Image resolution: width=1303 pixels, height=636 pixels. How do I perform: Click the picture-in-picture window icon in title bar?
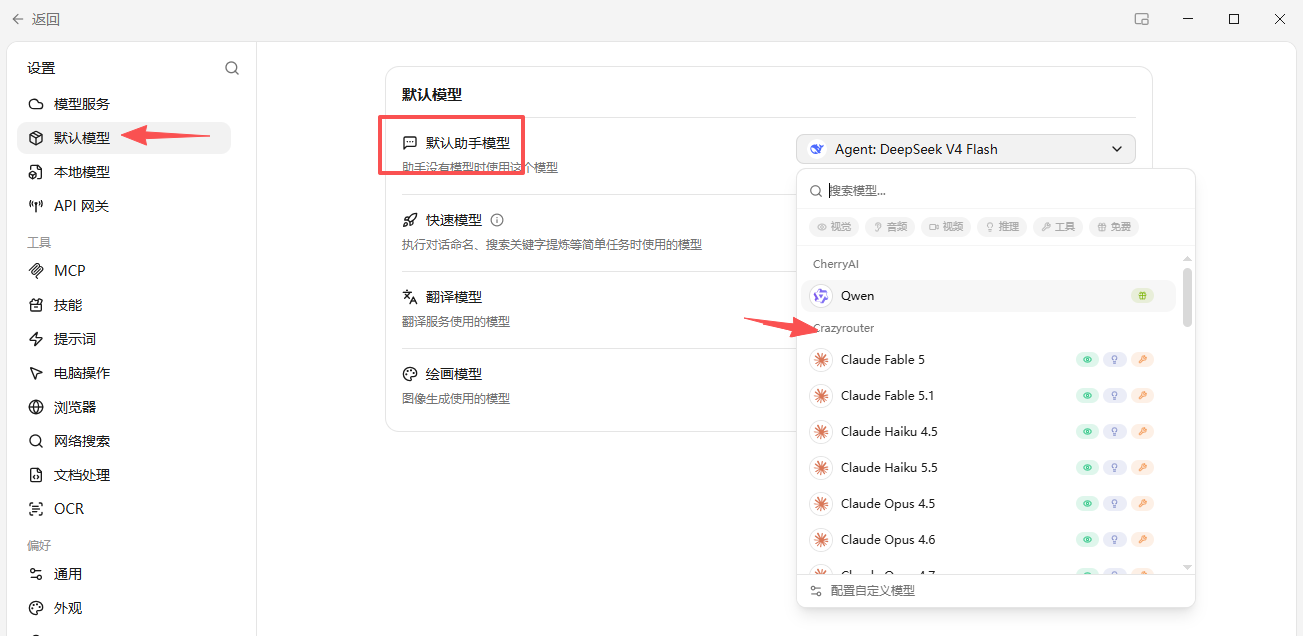1142,19
